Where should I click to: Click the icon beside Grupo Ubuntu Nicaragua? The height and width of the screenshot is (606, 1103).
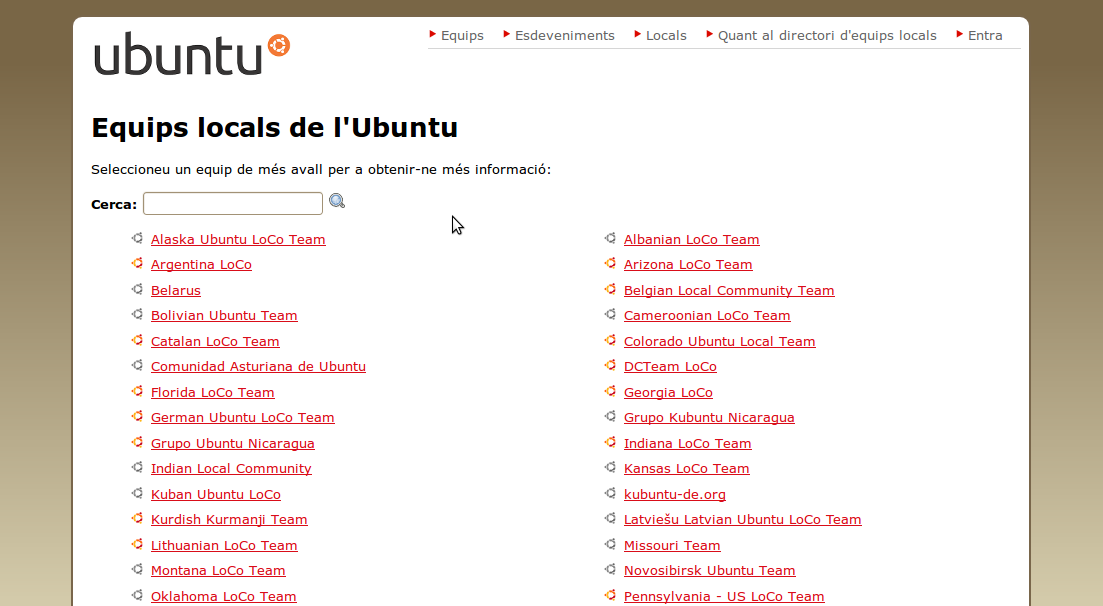tap(137, 443)
